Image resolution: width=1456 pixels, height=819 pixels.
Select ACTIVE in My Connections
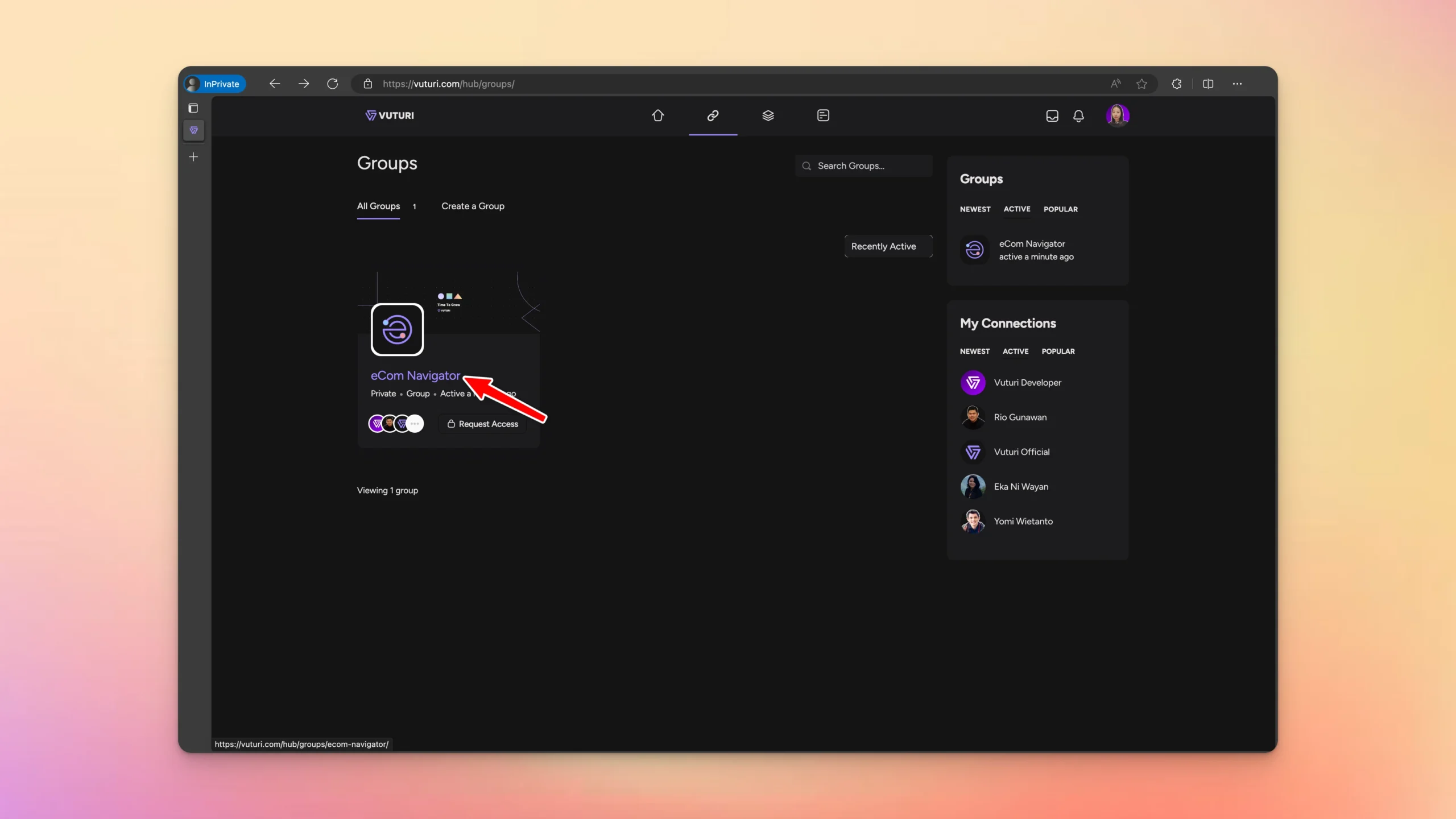coord(1015,351)
